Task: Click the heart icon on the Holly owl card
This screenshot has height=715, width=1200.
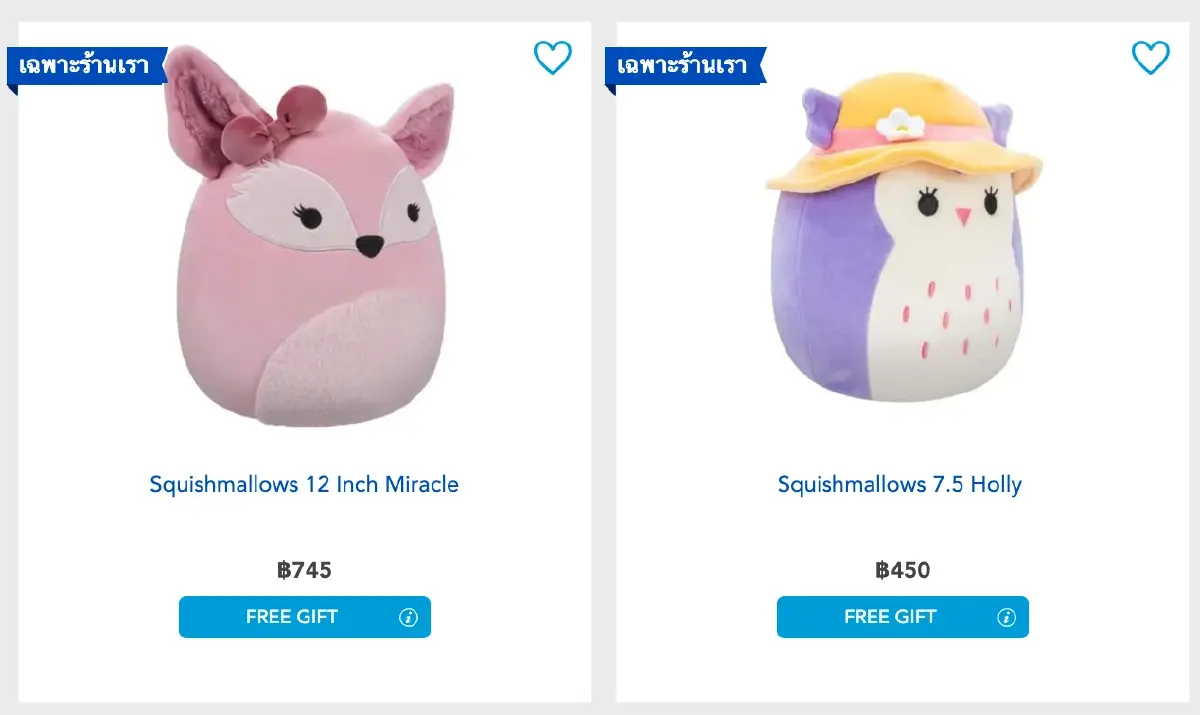Action: pyautogui.click(x=1150, y=59)
